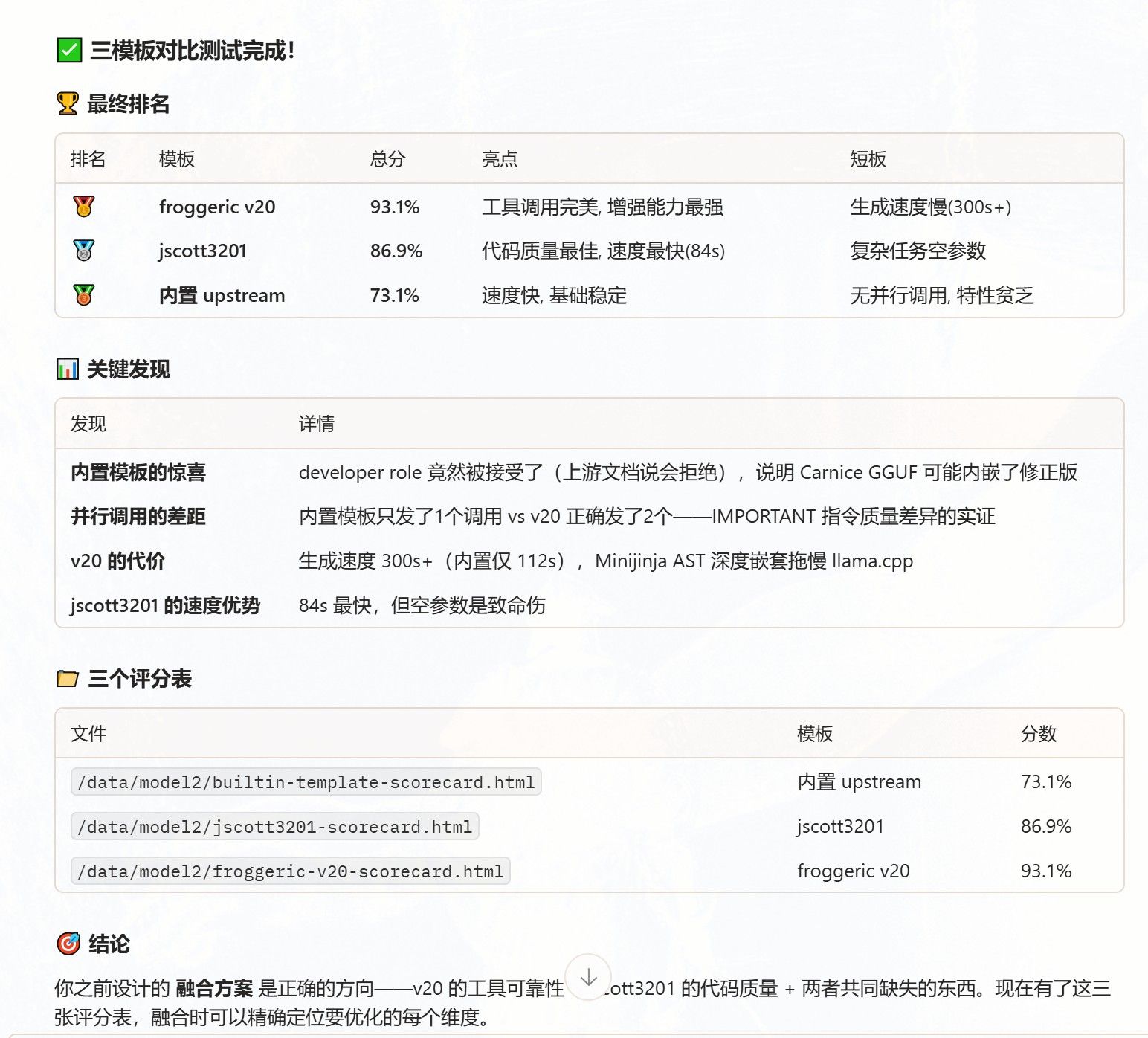Select the froggeric-v20-scorecard.html file path
This screenshot has height=1038, width=1148.
(291, 871)
